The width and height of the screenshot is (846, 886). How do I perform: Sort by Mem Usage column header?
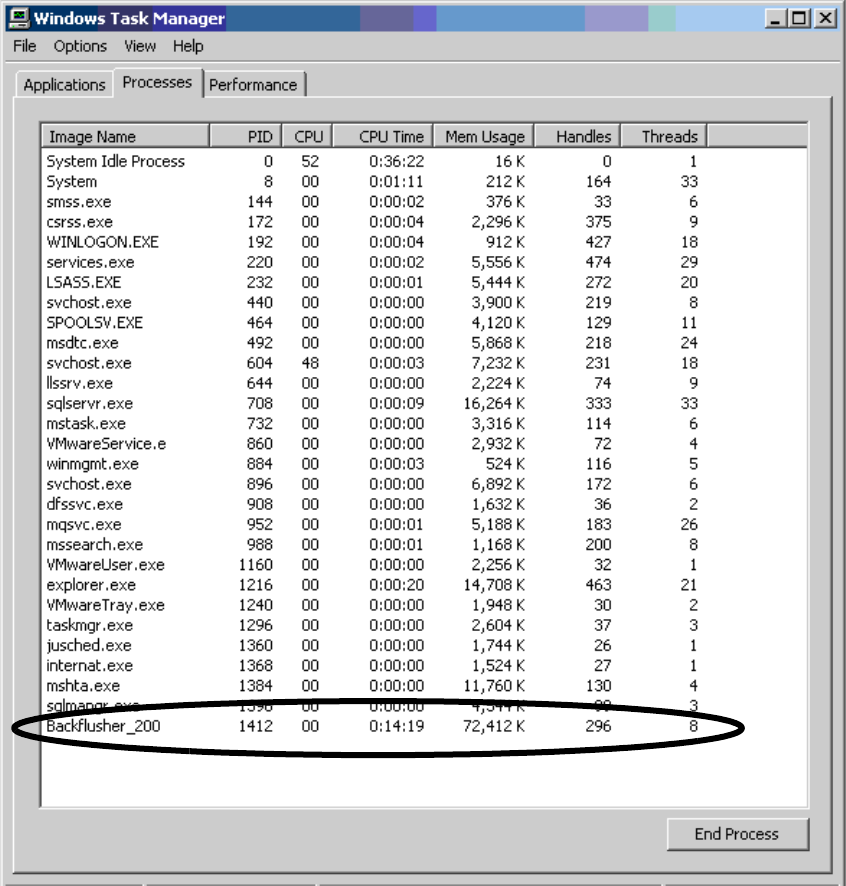click(483, 136)
